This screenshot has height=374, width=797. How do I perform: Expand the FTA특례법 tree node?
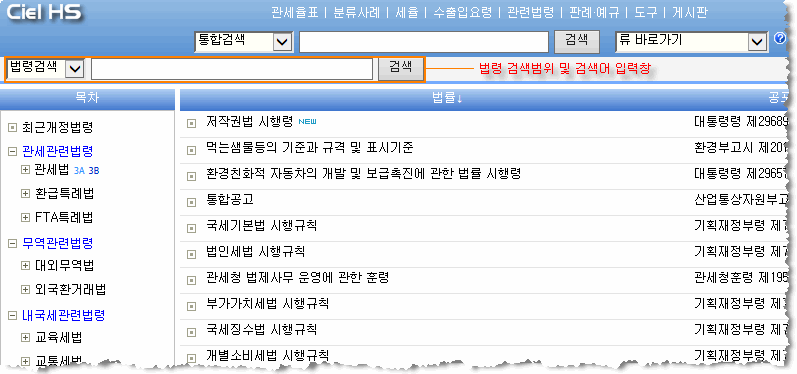pyautogui.click(x=25, y=217)
